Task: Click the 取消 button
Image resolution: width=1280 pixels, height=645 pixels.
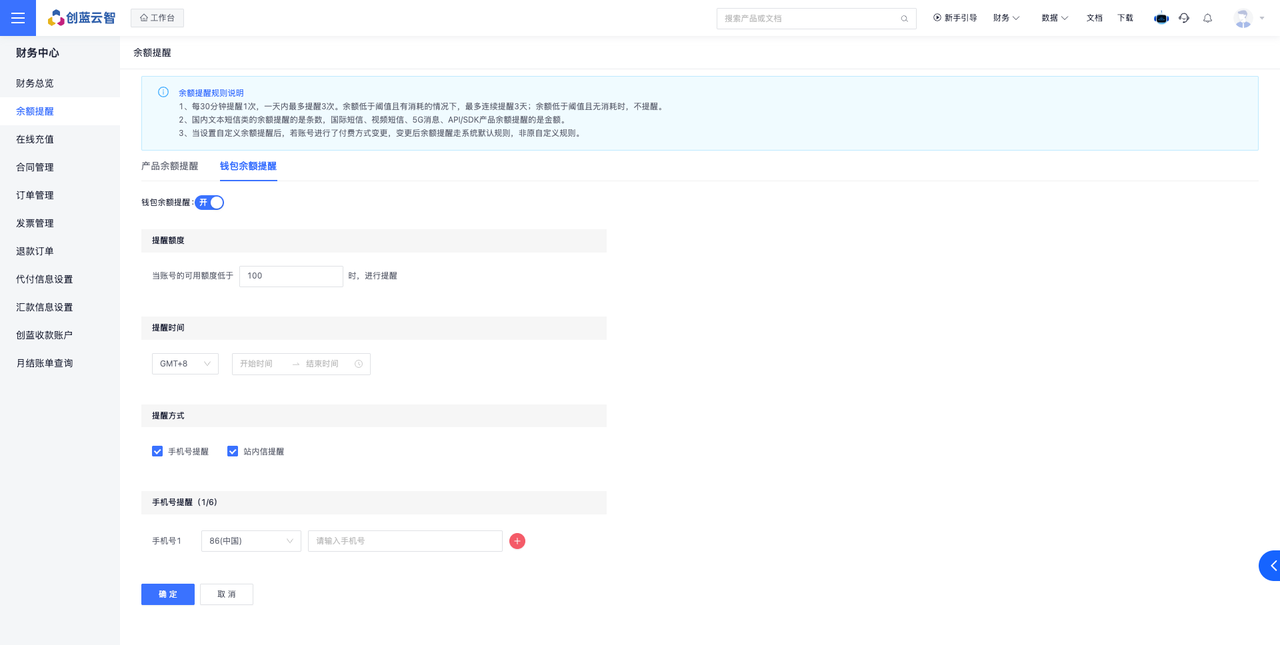Action: pos(227,594)
